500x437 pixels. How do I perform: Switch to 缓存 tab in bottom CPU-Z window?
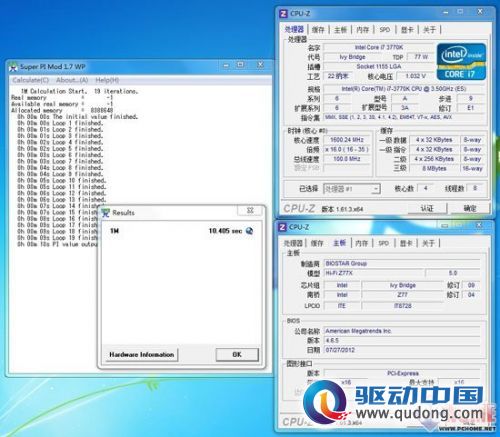click(317, 243)
